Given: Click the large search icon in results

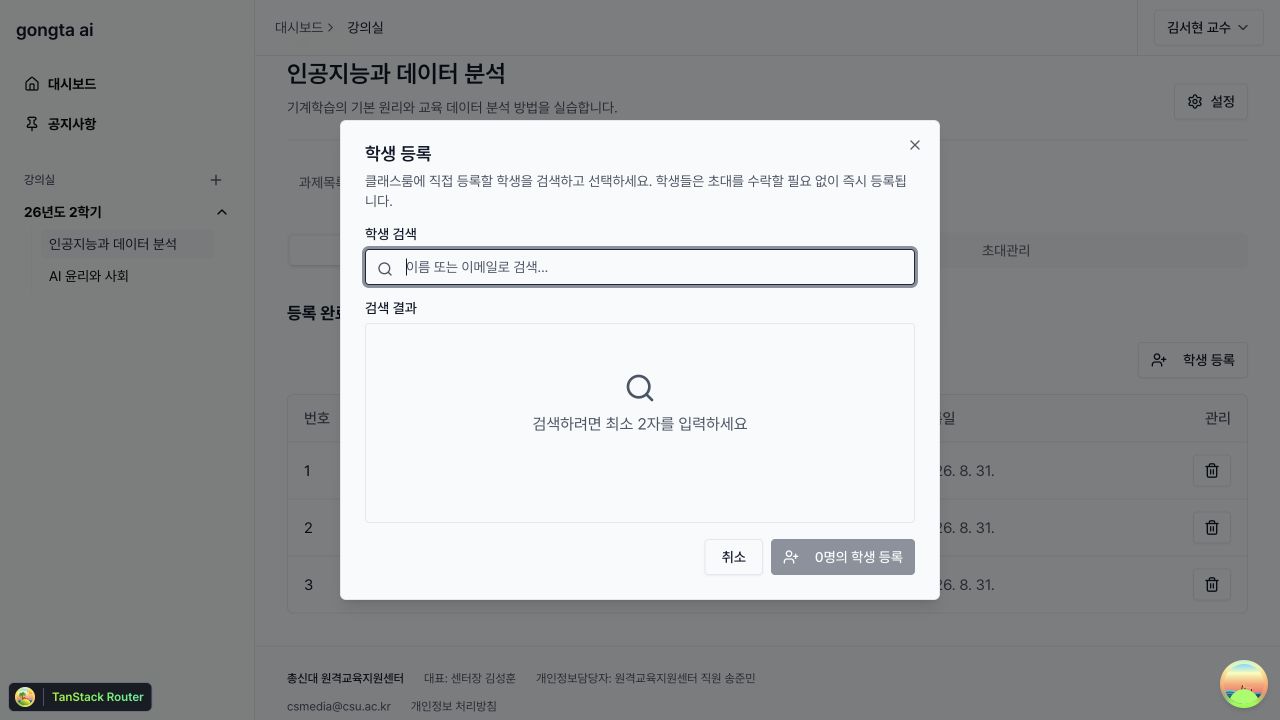Looking at the screenshot, I should click(640, 388).
